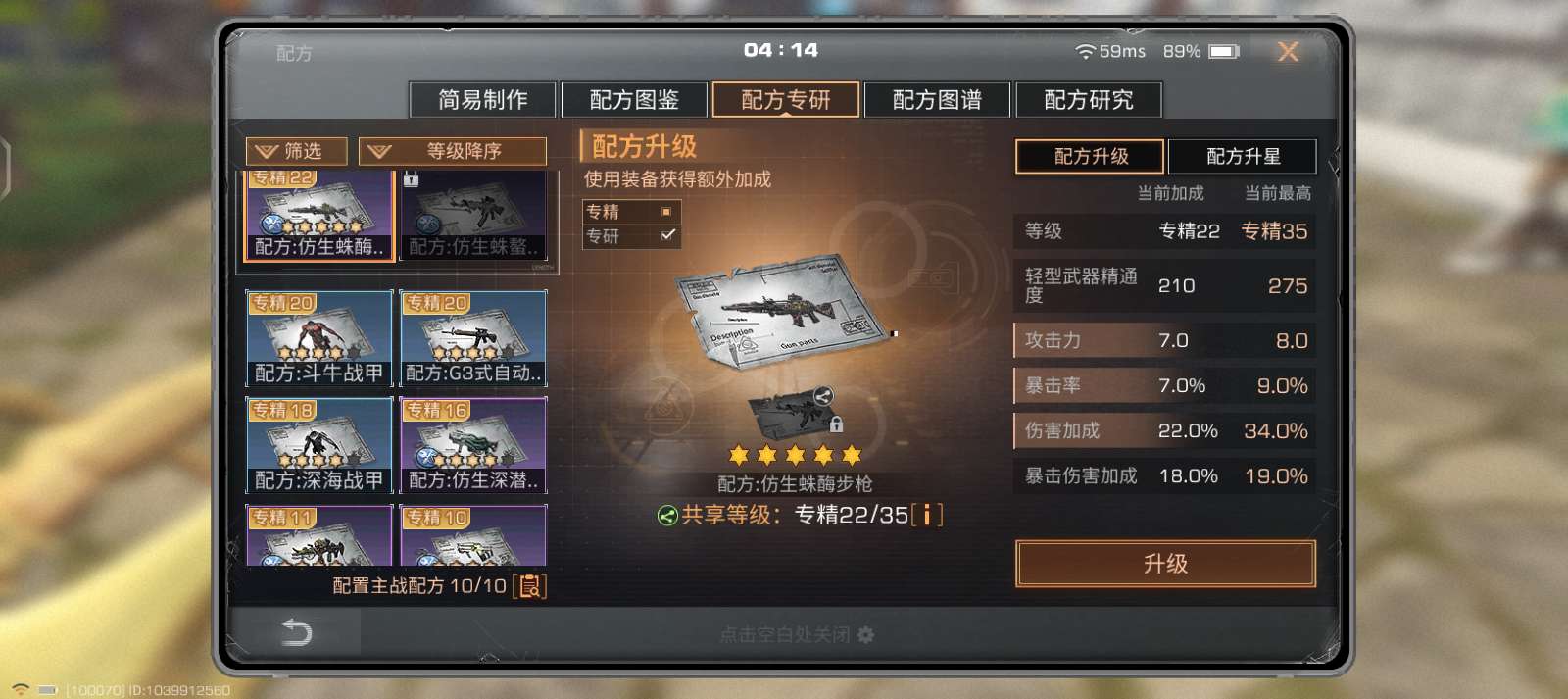Expand the 筛选 filter dropdown
Viewport: 1568px width, 699px height.
[x=297, y=151]
